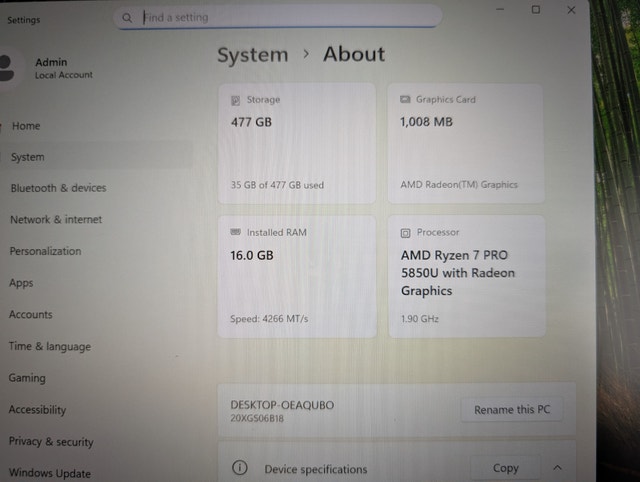This screenshot has width=640, height=482.
Task: Click the 1.90 GHz processor speed text
Action: click(420, 319)
